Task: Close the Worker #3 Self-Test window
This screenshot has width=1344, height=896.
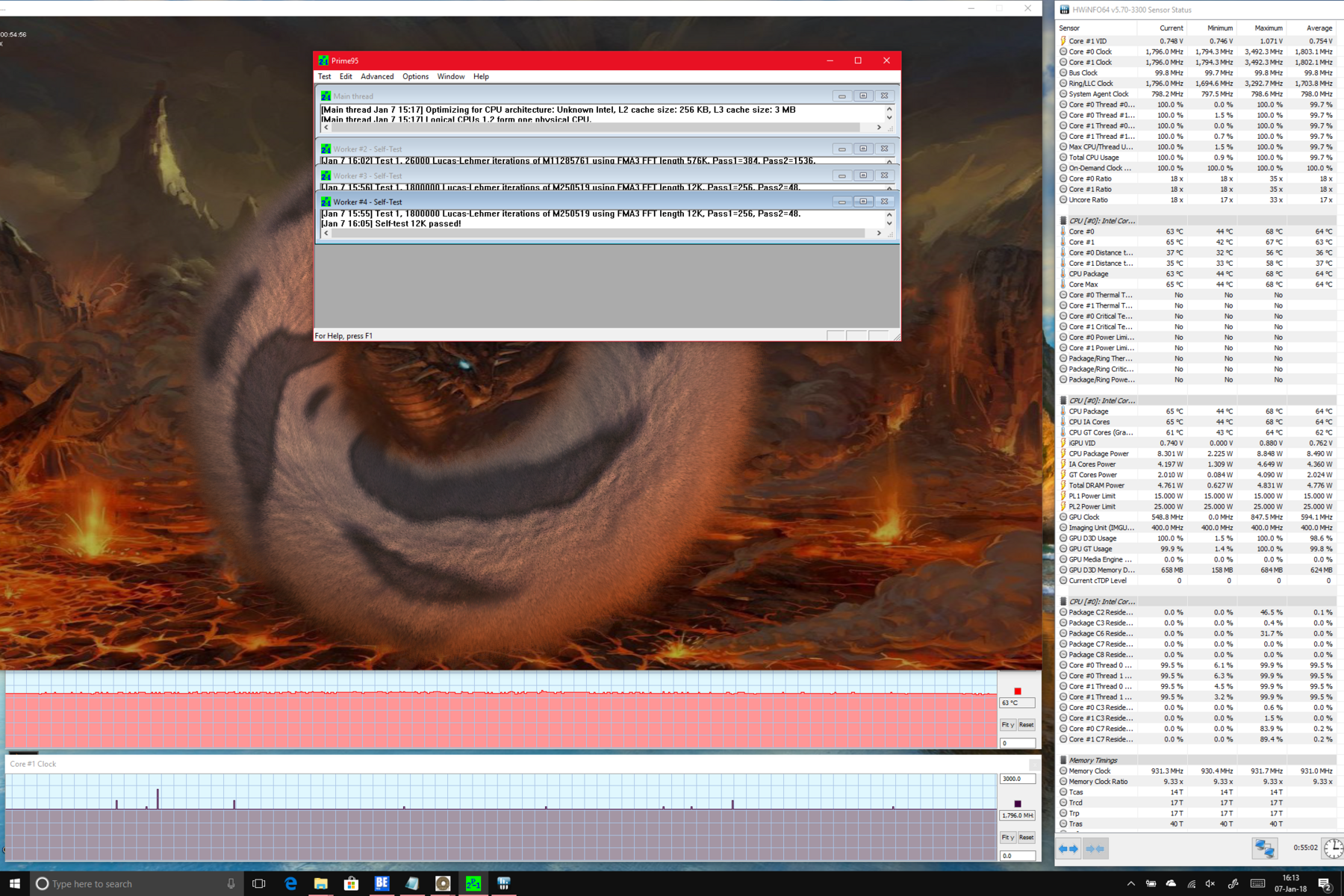Action: [884, 175]
